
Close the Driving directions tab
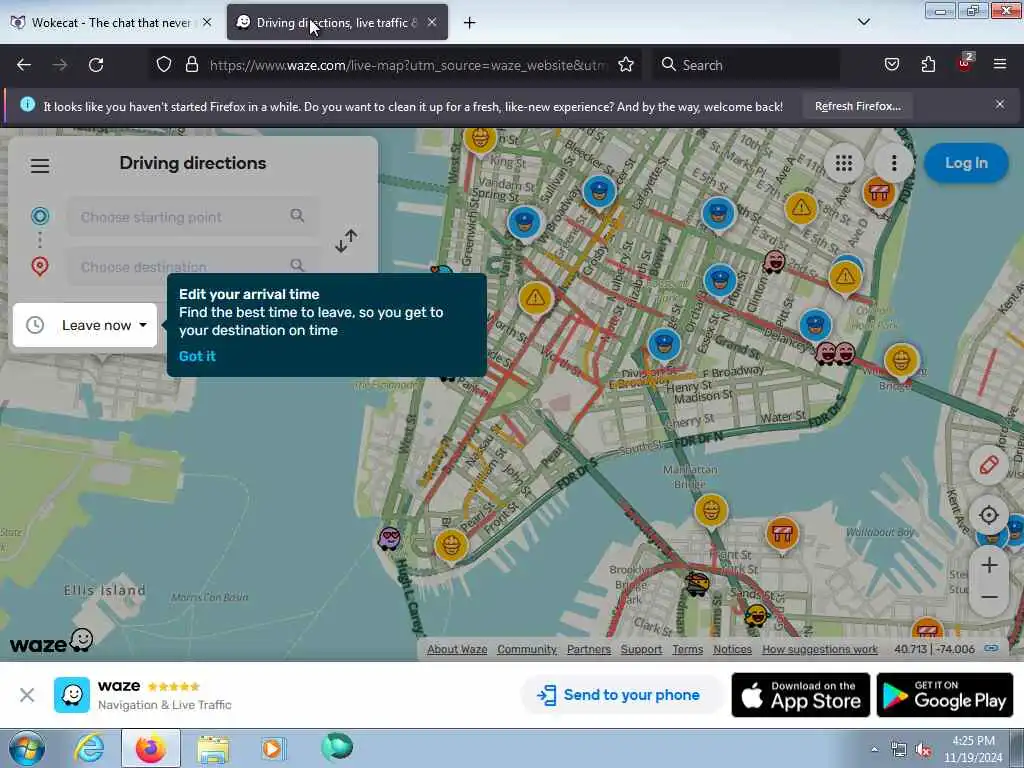[432, 22]
